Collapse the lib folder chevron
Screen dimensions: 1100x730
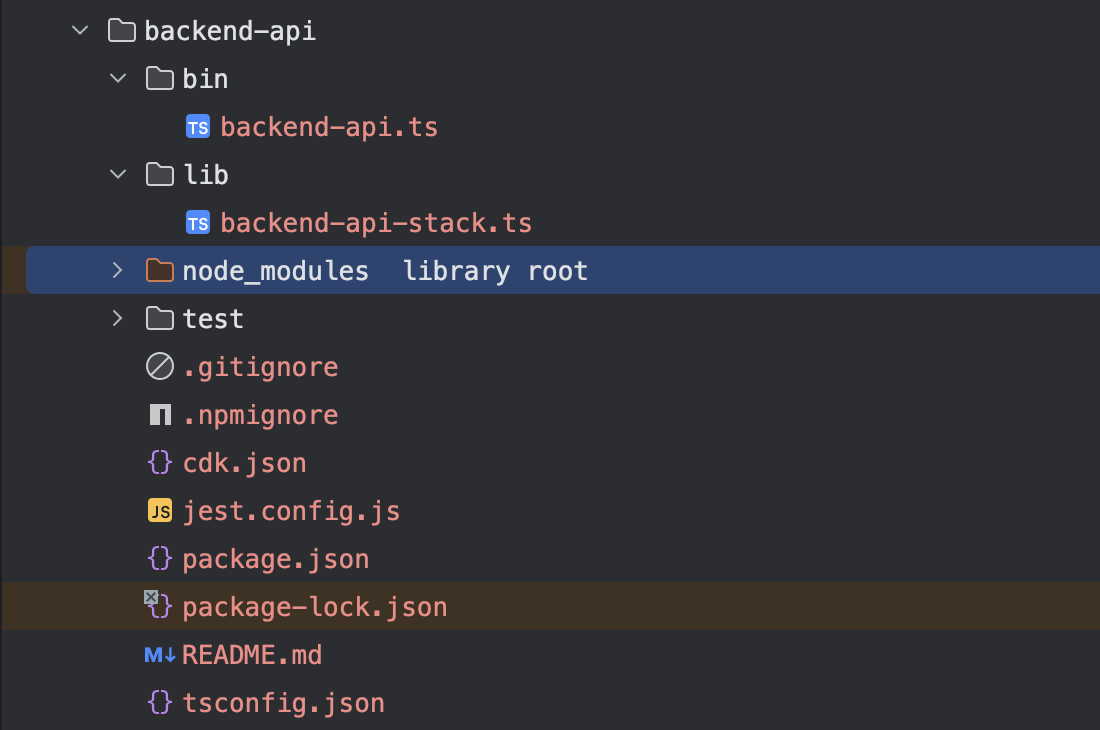tap(118, 175)
